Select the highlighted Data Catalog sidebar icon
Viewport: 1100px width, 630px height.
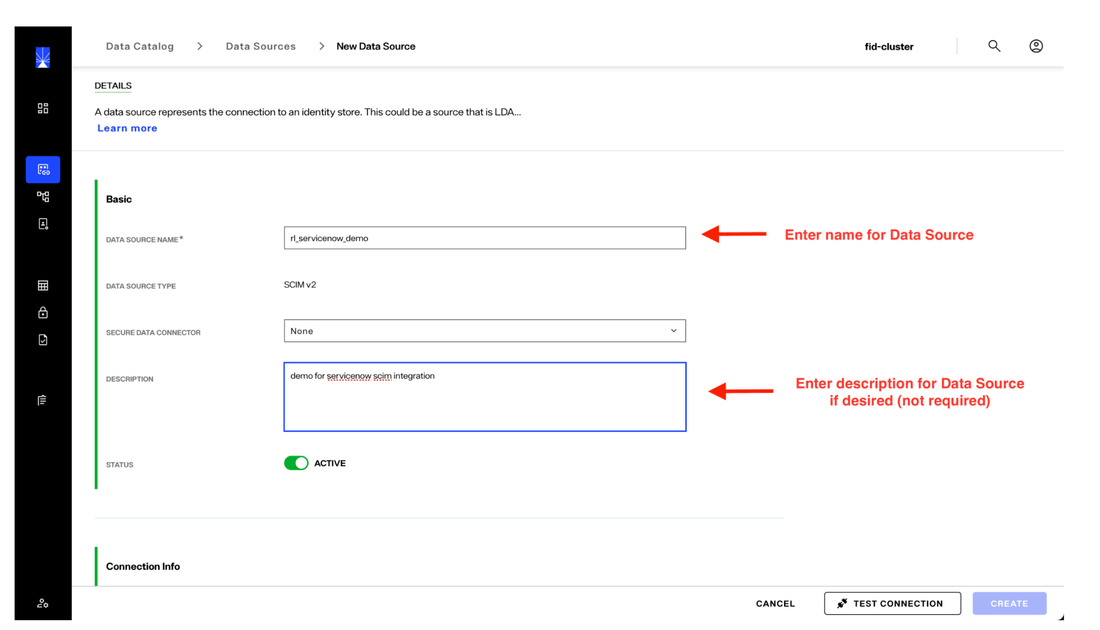(43, 169)
